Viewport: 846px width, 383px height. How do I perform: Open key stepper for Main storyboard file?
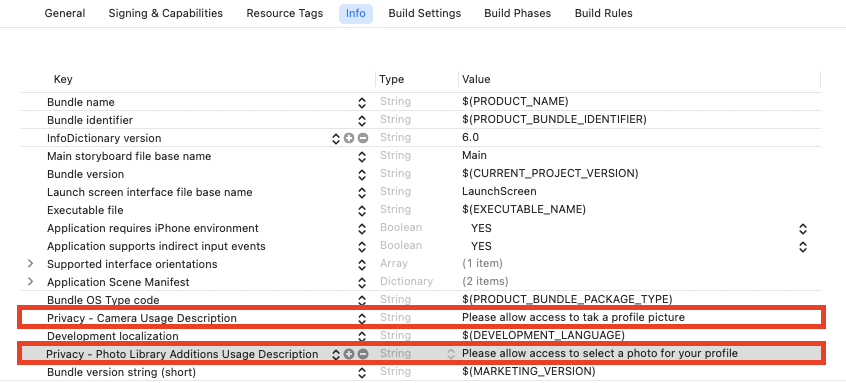(362, 156)
